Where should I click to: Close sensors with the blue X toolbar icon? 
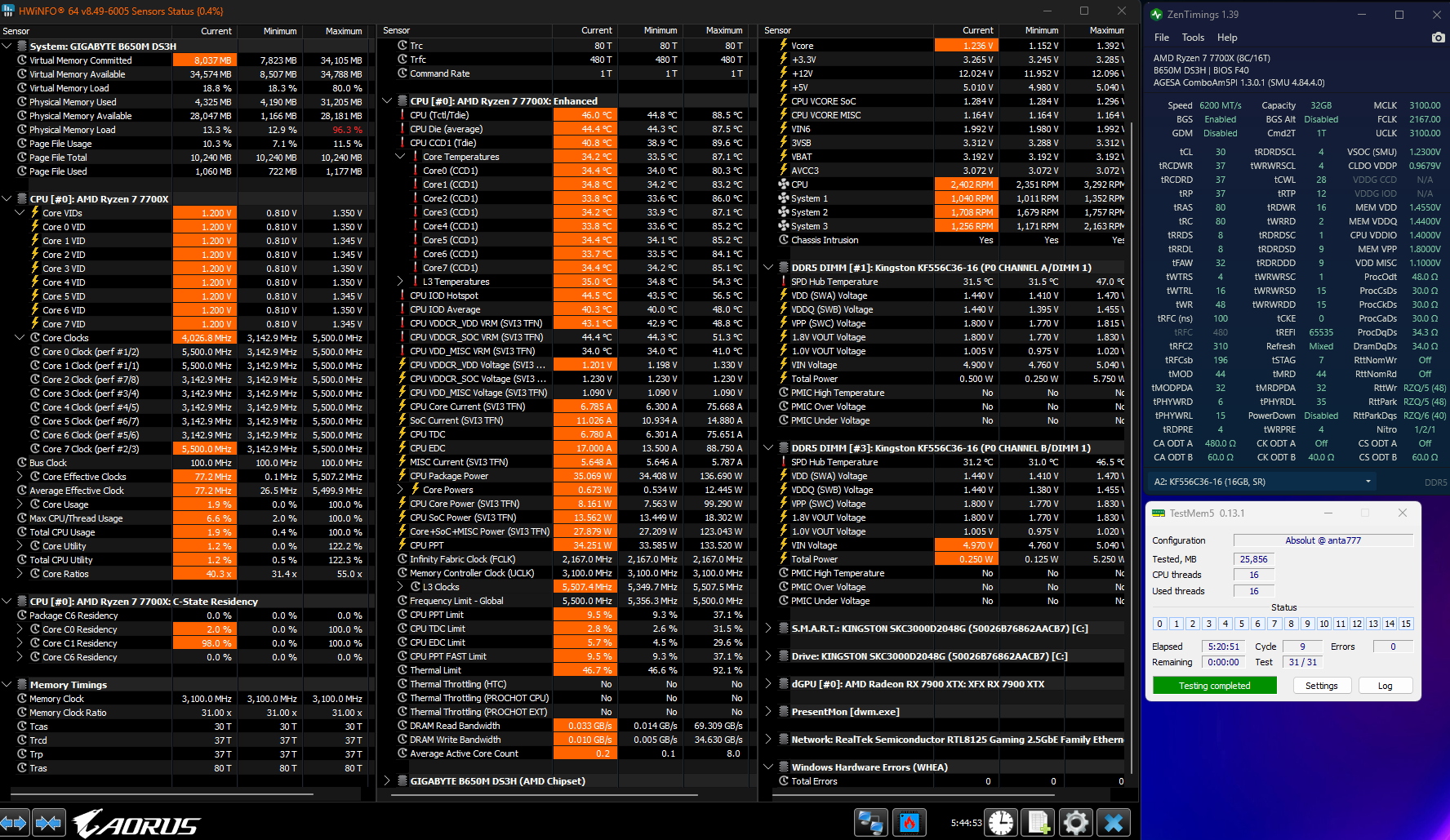(x=1114, y=822)
